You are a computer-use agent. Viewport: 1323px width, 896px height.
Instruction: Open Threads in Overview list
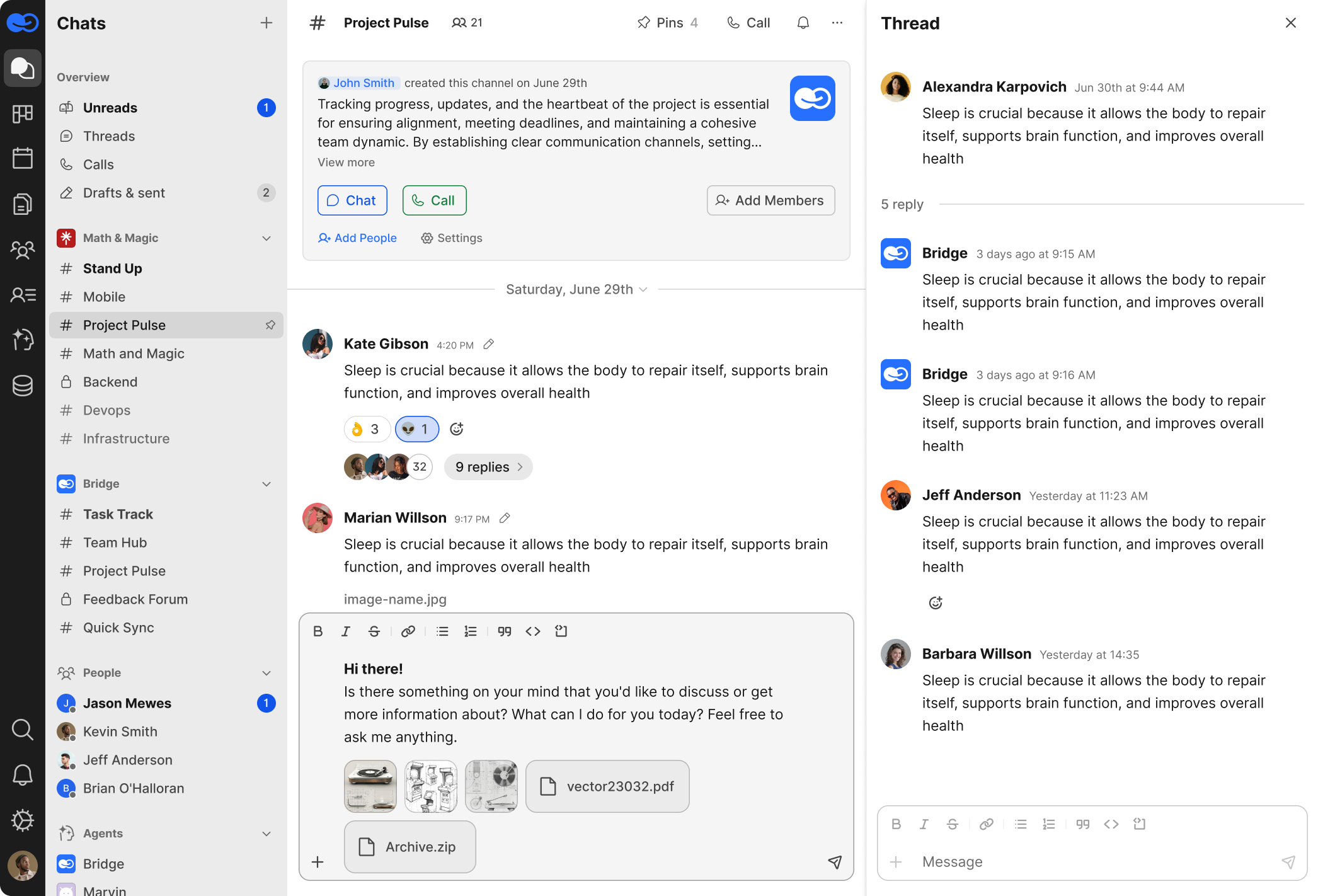click(109, 136)
